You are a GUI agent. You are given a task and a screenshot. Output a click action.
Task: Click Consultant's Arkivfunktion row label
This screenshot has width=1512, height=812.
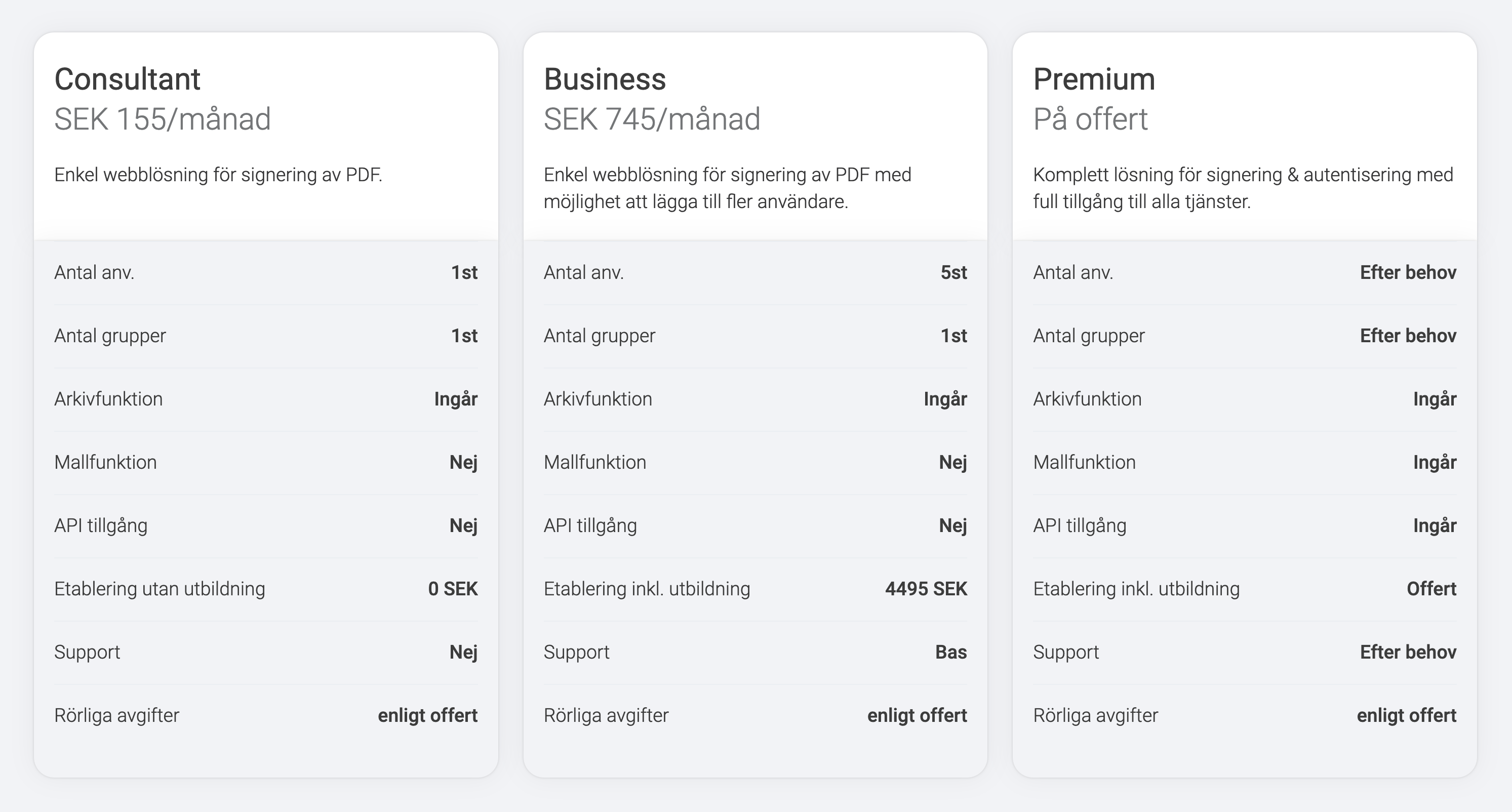tap(108, 399)
